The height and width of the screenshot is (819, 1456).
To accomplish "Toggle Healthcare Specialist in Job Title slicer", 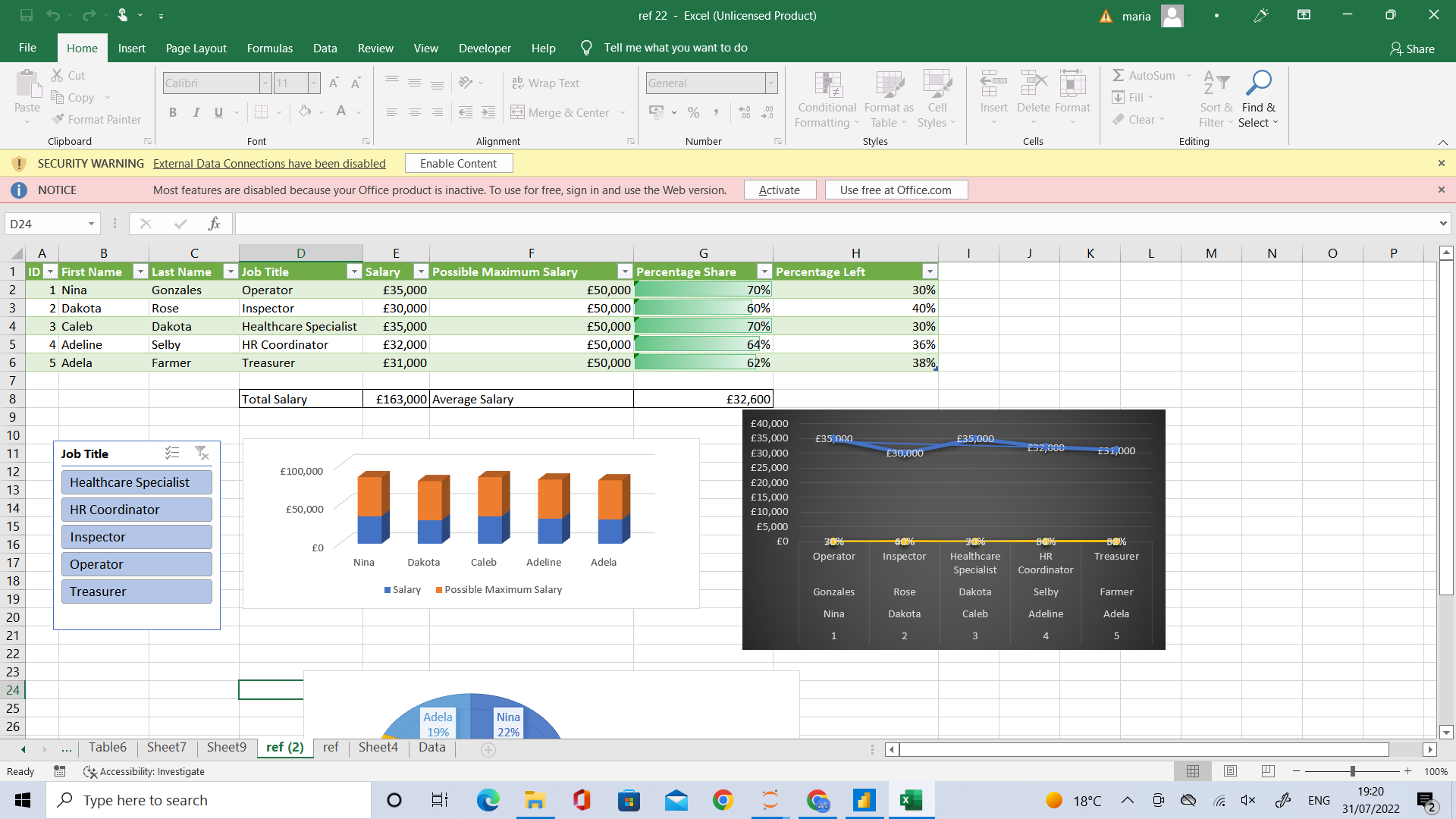I will (x=136, y=482).
